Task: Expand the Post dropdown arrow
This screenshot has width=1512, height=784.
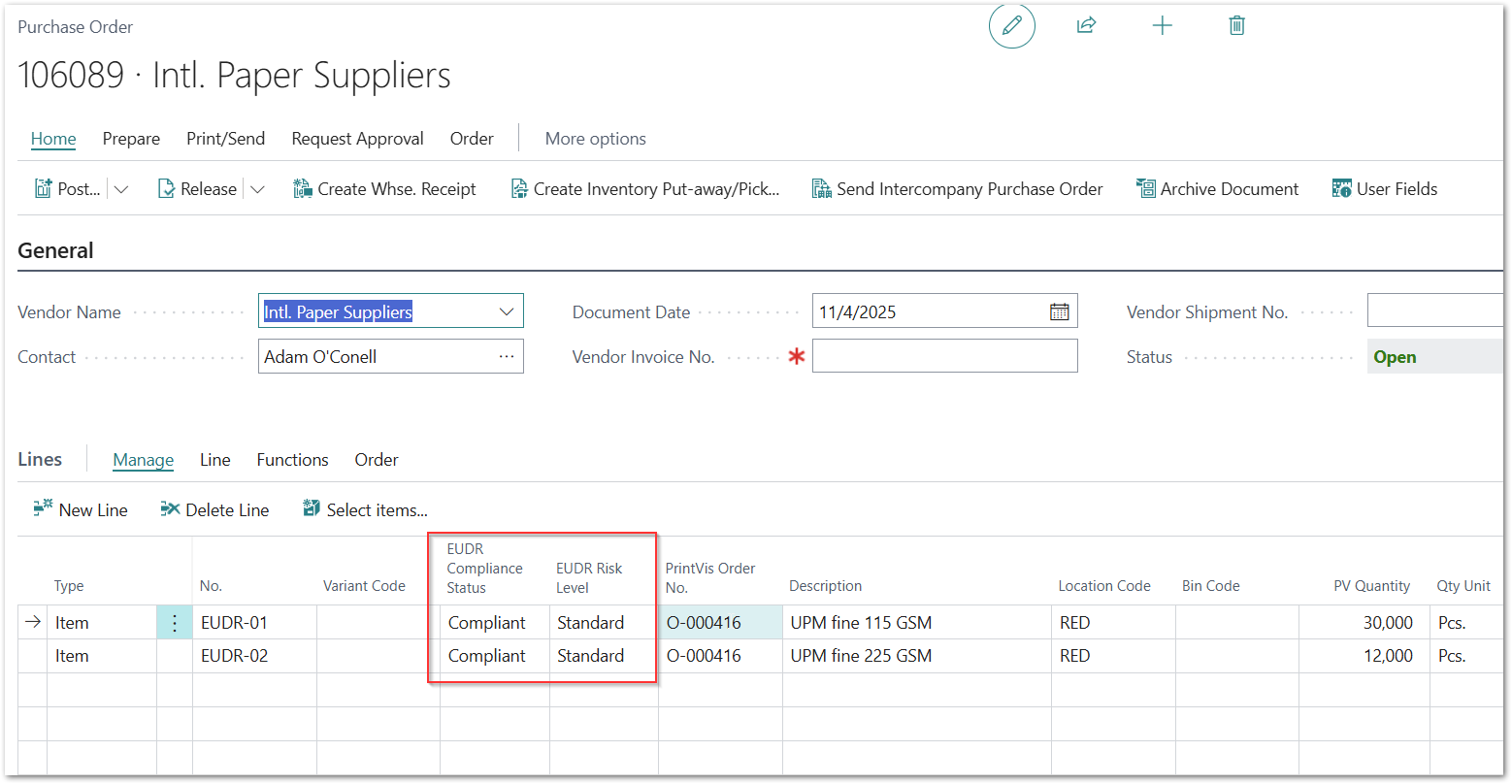Action: 121,190
